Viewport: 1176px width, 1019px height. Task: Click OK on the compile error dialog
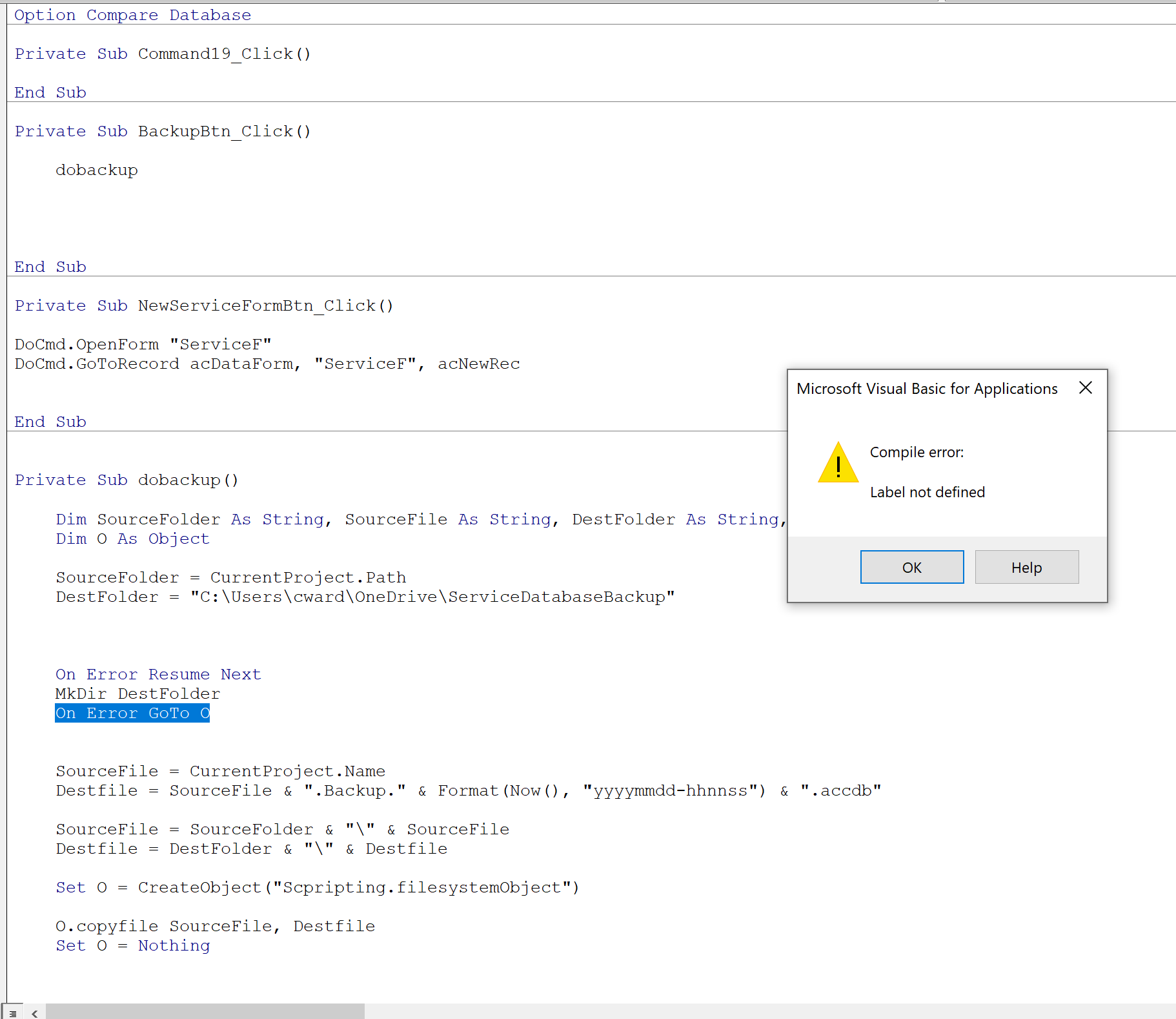911,567
